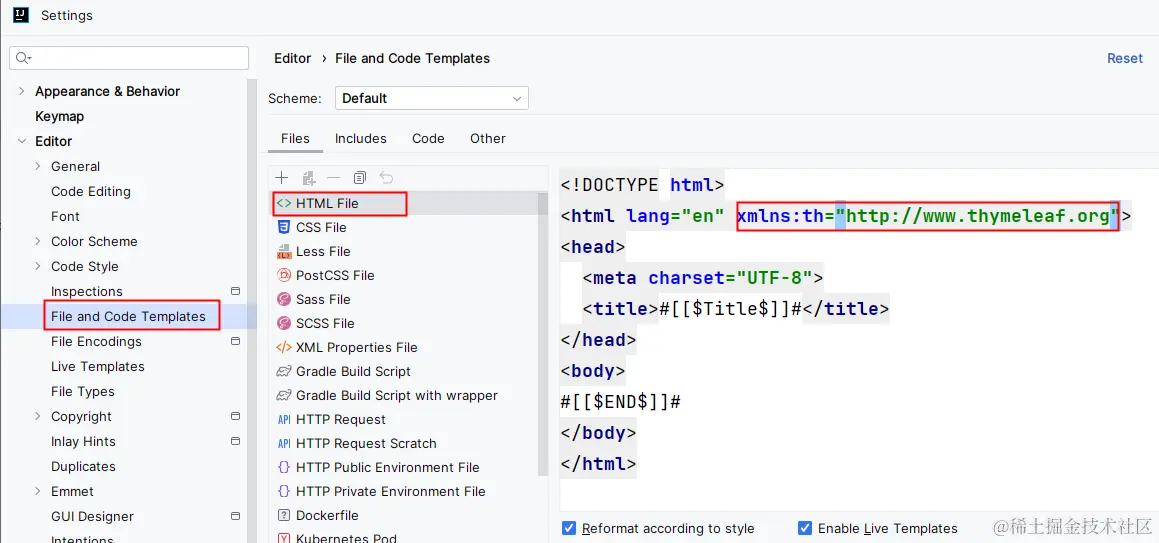Click the Less File icon
Screen dimensions: 1159x543
tap(283, 251)
